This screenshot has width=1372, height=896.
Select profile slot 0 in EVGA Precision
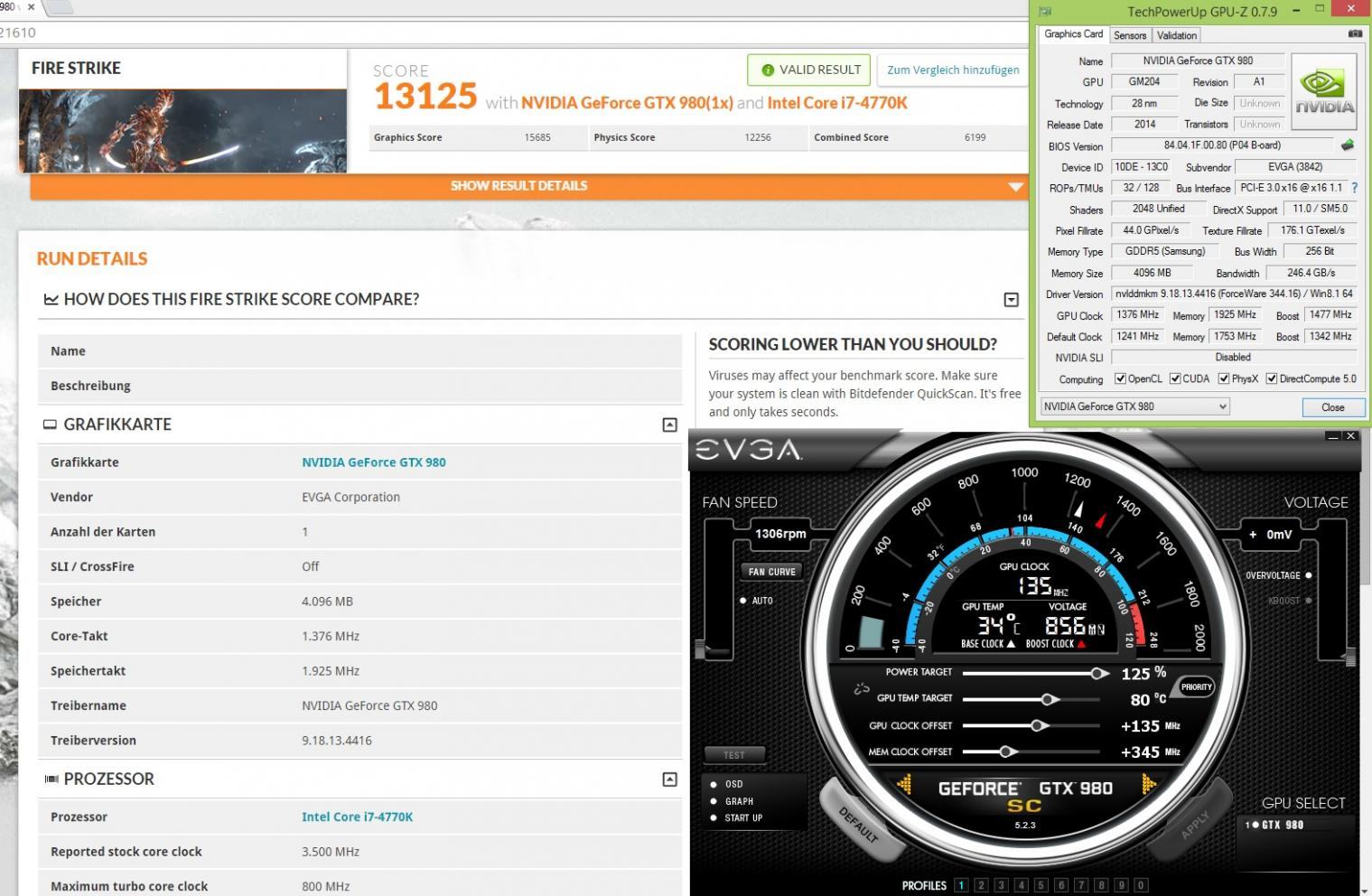[1140, 885]
